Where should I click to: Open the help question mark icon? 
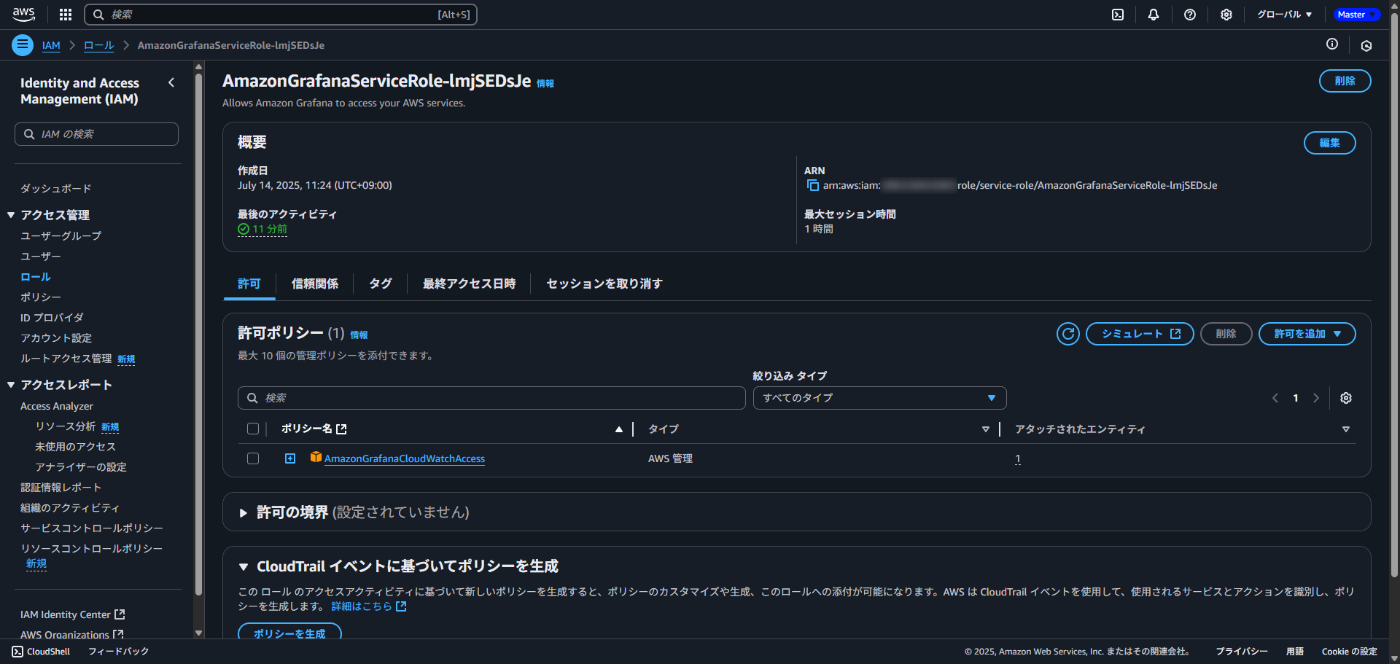[1190, 15]
